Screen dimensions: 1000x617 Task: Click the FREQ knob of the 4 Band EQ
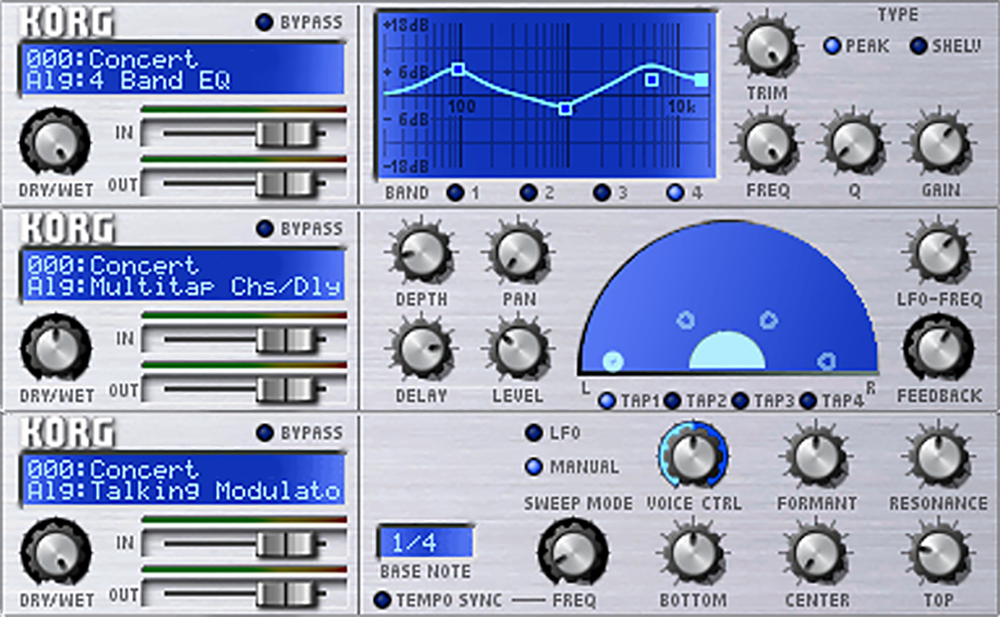(x=767, y=143)
